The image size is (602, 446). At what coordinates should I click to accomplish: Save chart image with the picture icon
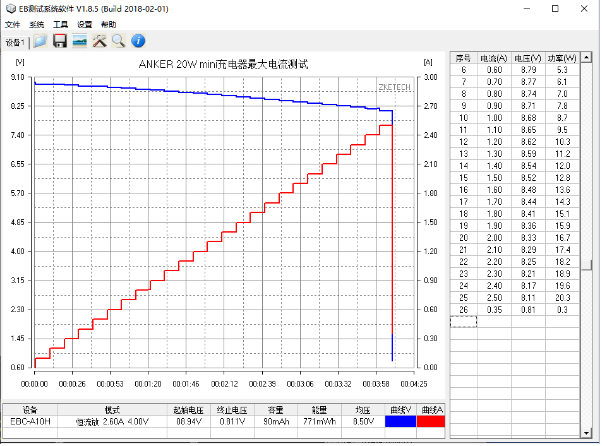pyautogui.click(x=79, y=41)
